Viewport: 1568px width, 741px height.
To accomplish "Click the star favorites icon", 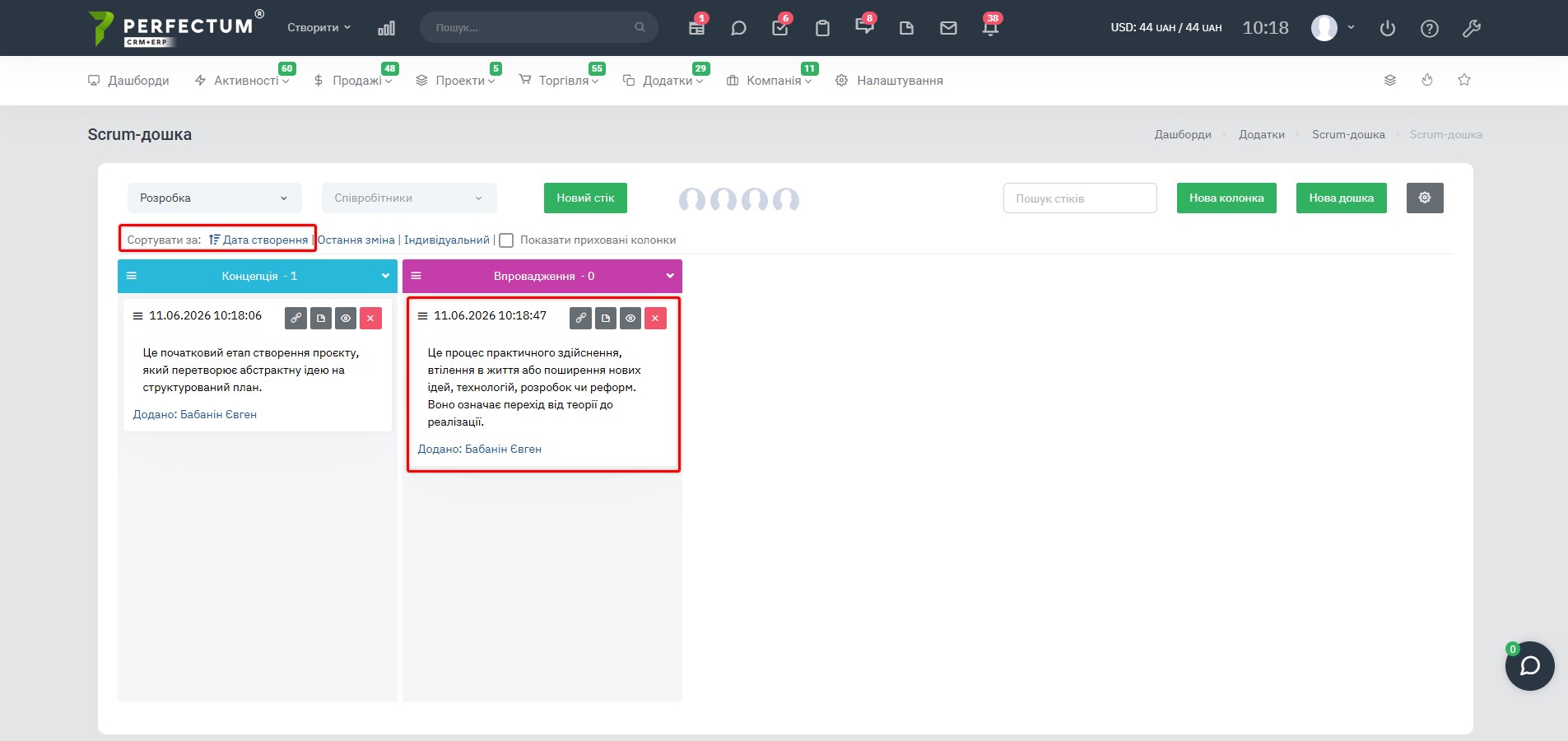I will pos(1464,80).
